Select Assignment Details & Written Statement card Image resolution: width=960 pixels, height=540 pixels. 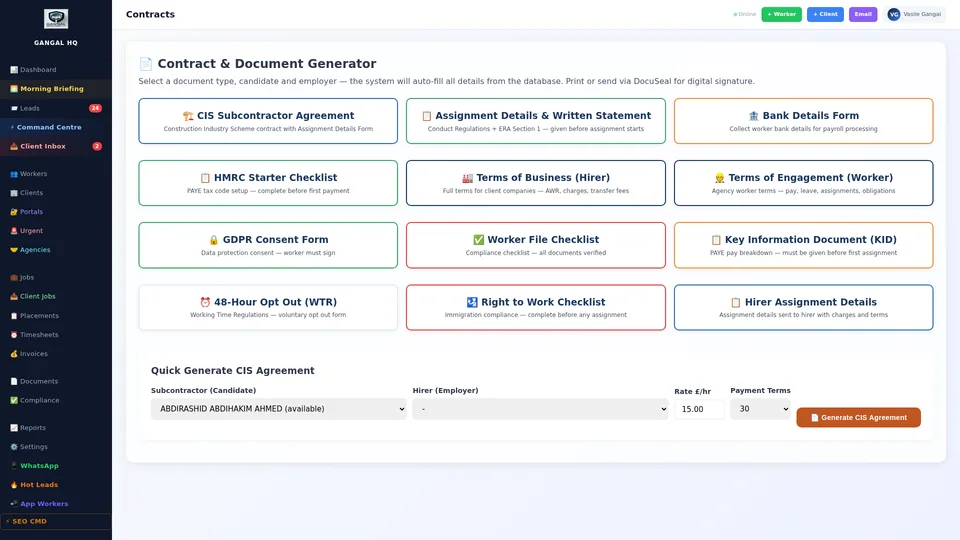coord(536,121)
